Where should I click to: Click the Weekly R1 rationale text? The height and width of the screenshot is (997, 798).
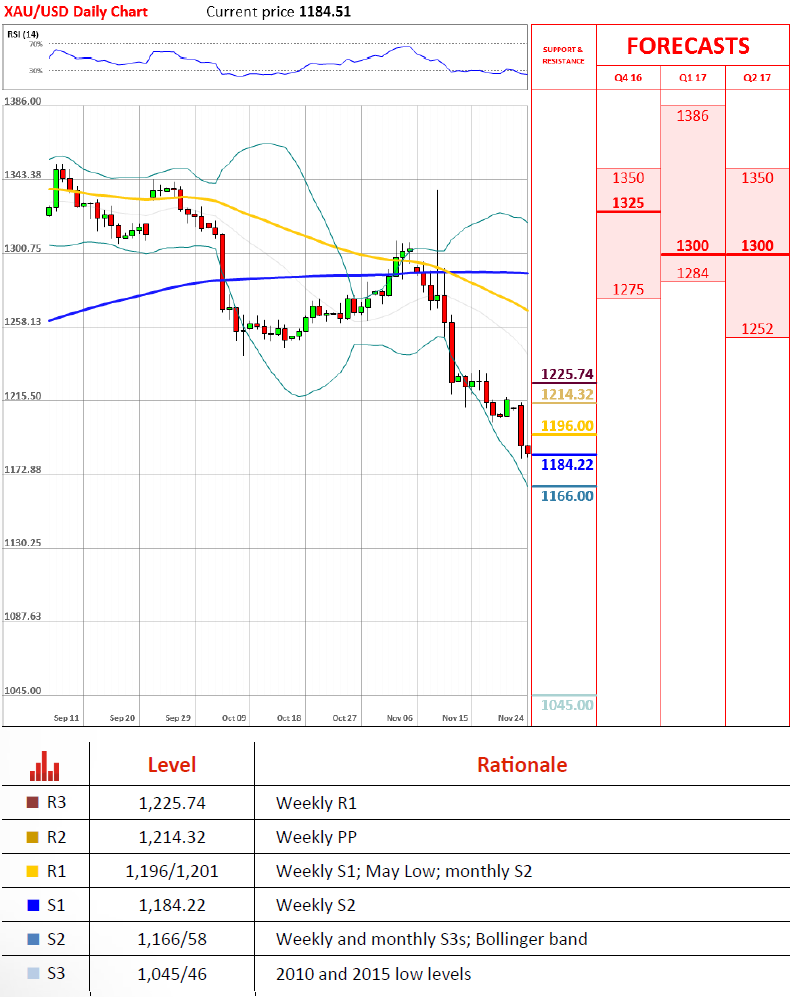coord(316,803)
